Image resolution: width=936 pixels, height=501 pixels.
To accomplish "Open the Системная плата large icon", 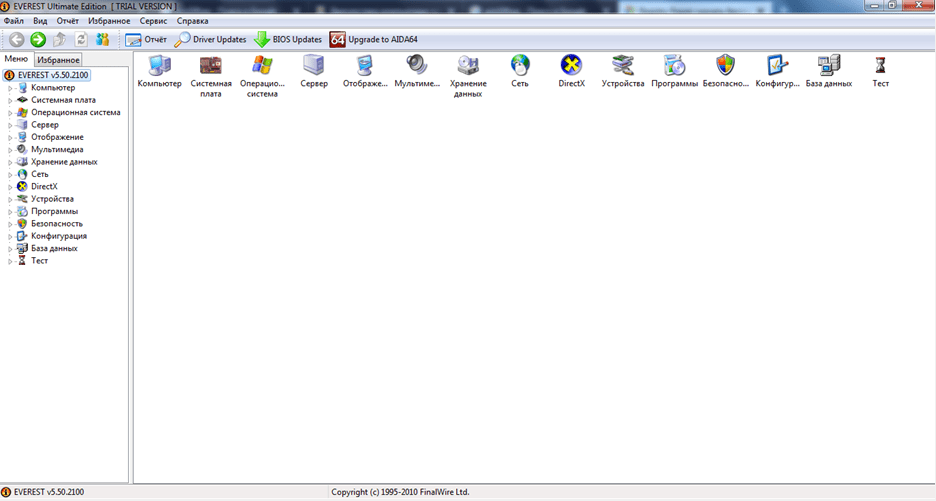I will click(x=211, y=65).
